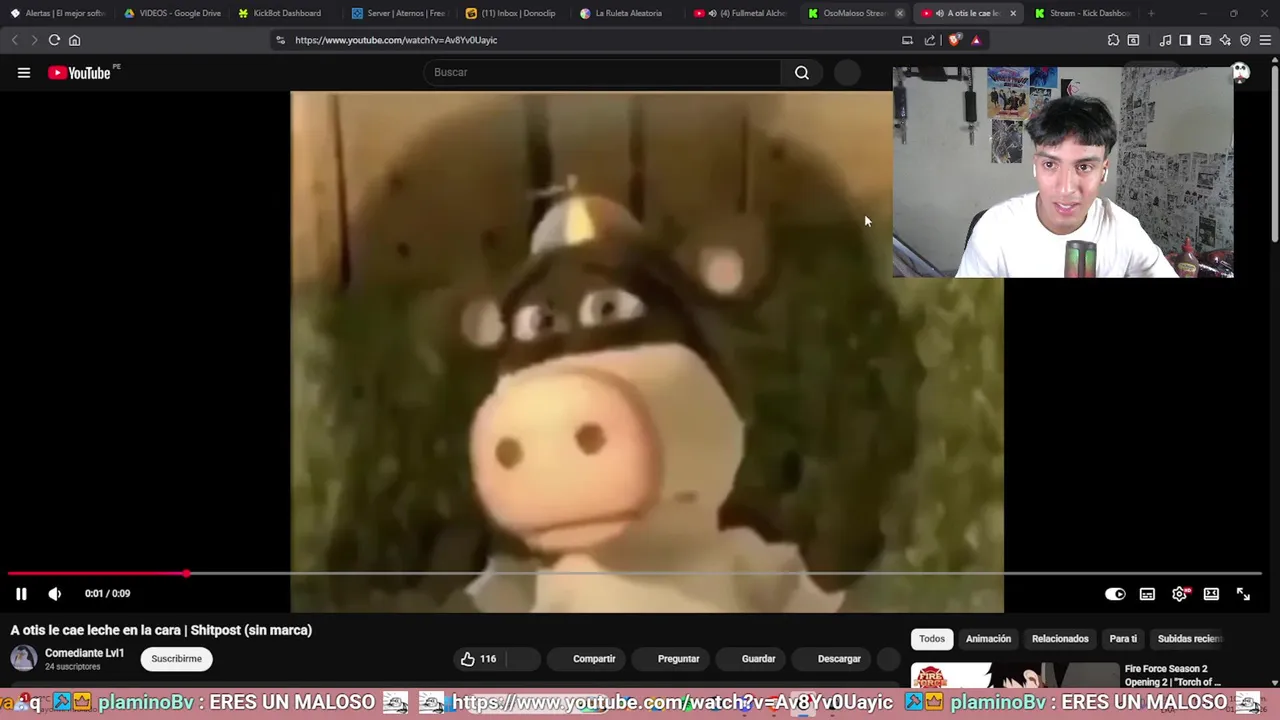
Task: Select the Todos filter chip
Action: [x=932, y=639]
